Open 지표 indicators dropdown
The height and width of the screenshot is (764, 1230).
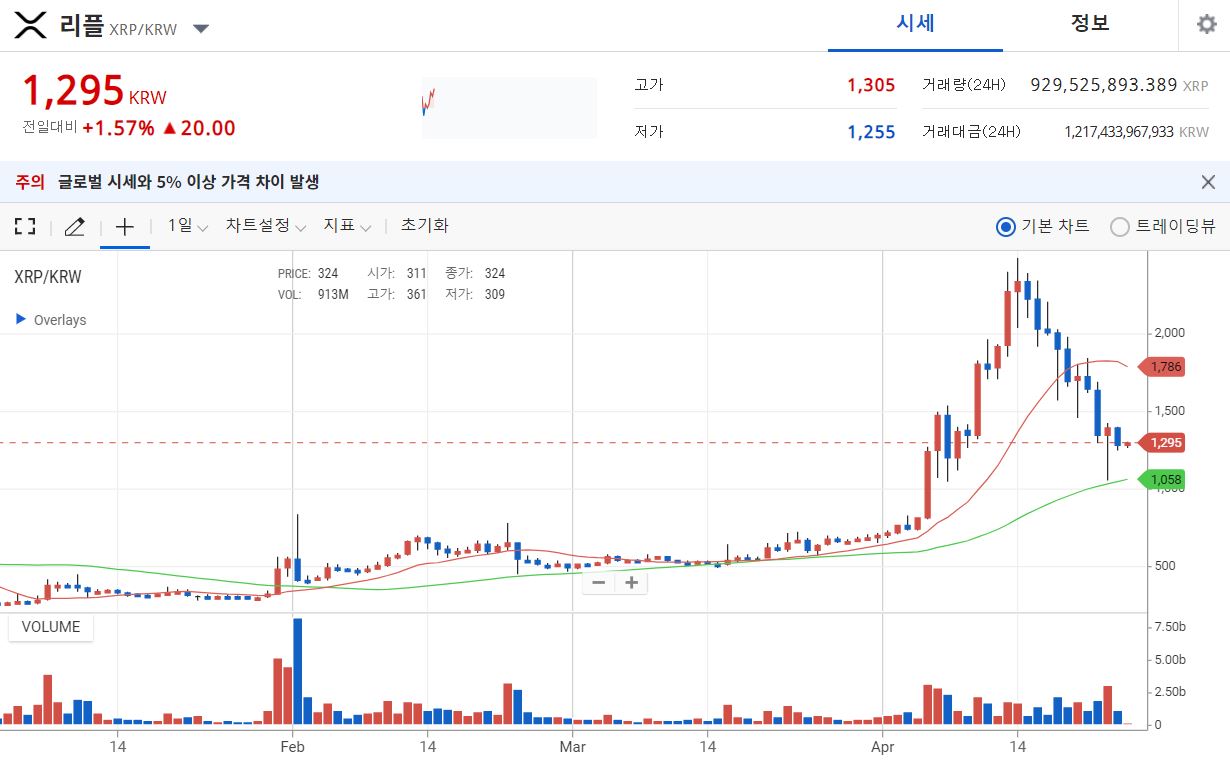click(x=347, y=226)
